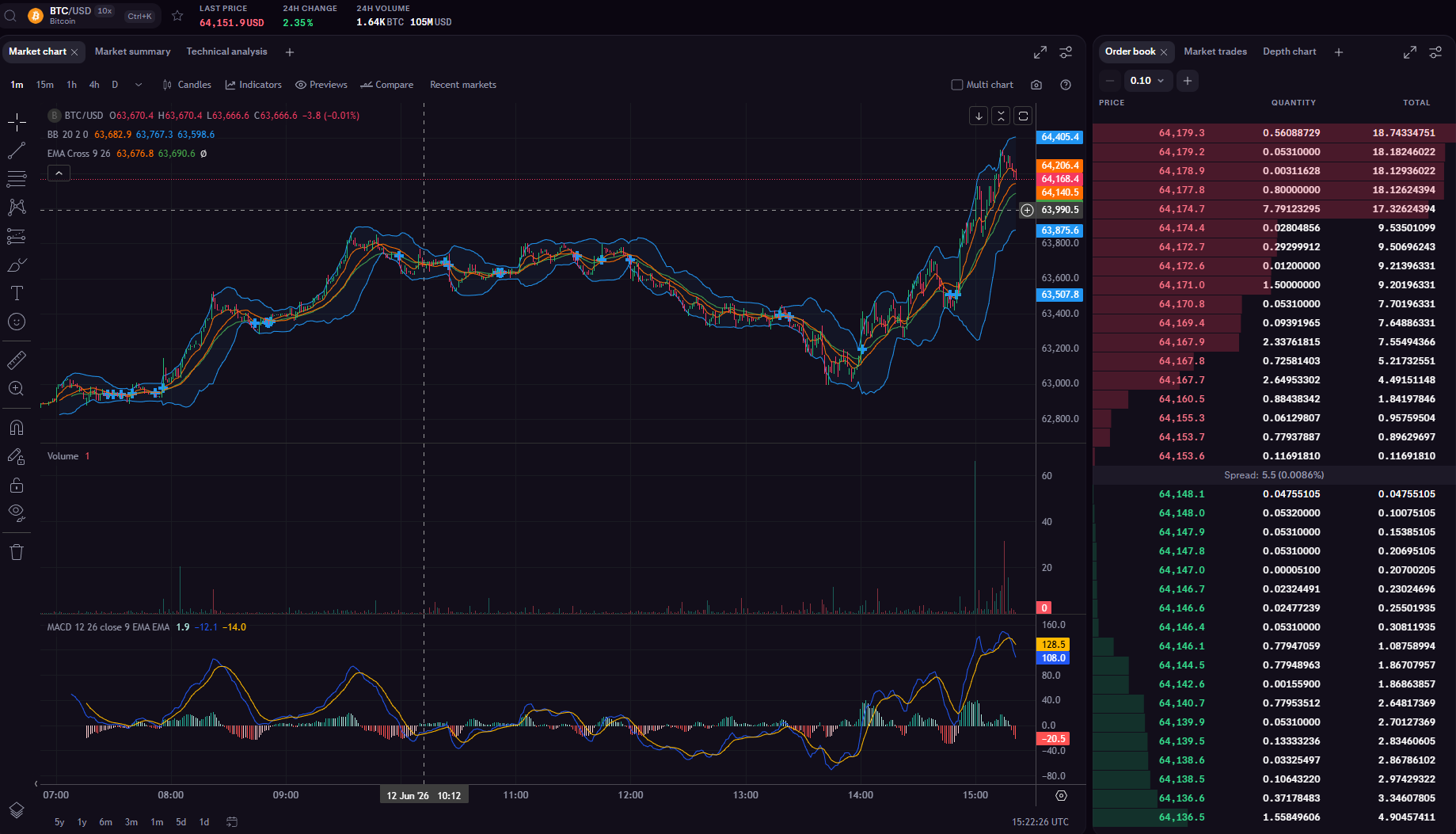Image resolution: width=1456 pixels, height=834 pixels.
Task: Expand the Order book panel to fullscreen
Action: (1410, 52)
